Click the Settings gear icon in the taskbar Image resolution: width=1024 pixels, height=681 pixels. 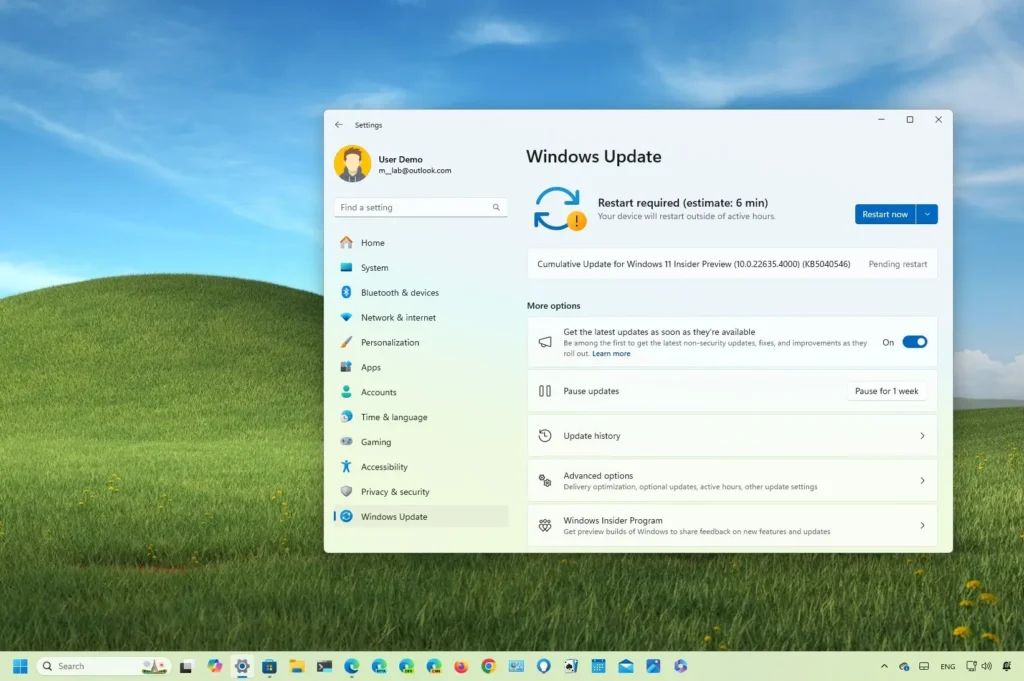242,666
